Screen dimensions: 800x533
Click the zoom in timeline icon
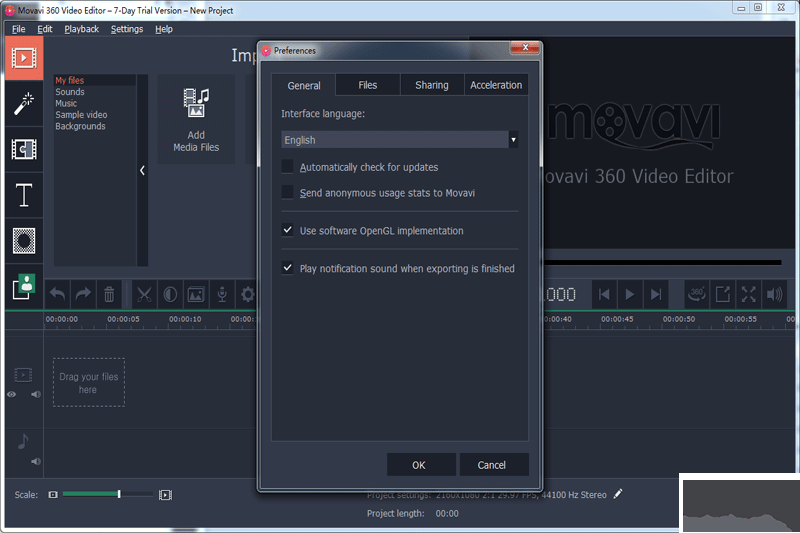point(165,495)
